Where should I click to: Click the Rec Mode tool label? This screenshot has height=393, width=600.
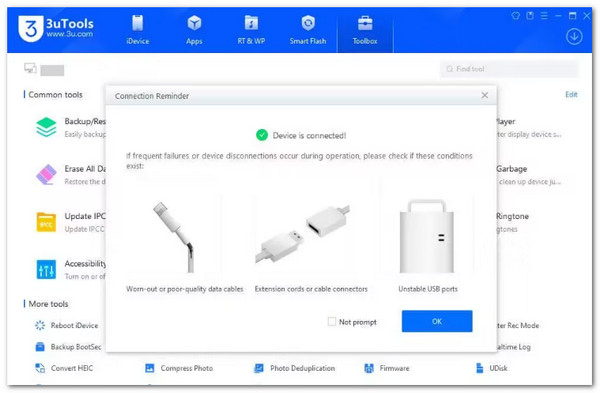(x=518, y=326)
